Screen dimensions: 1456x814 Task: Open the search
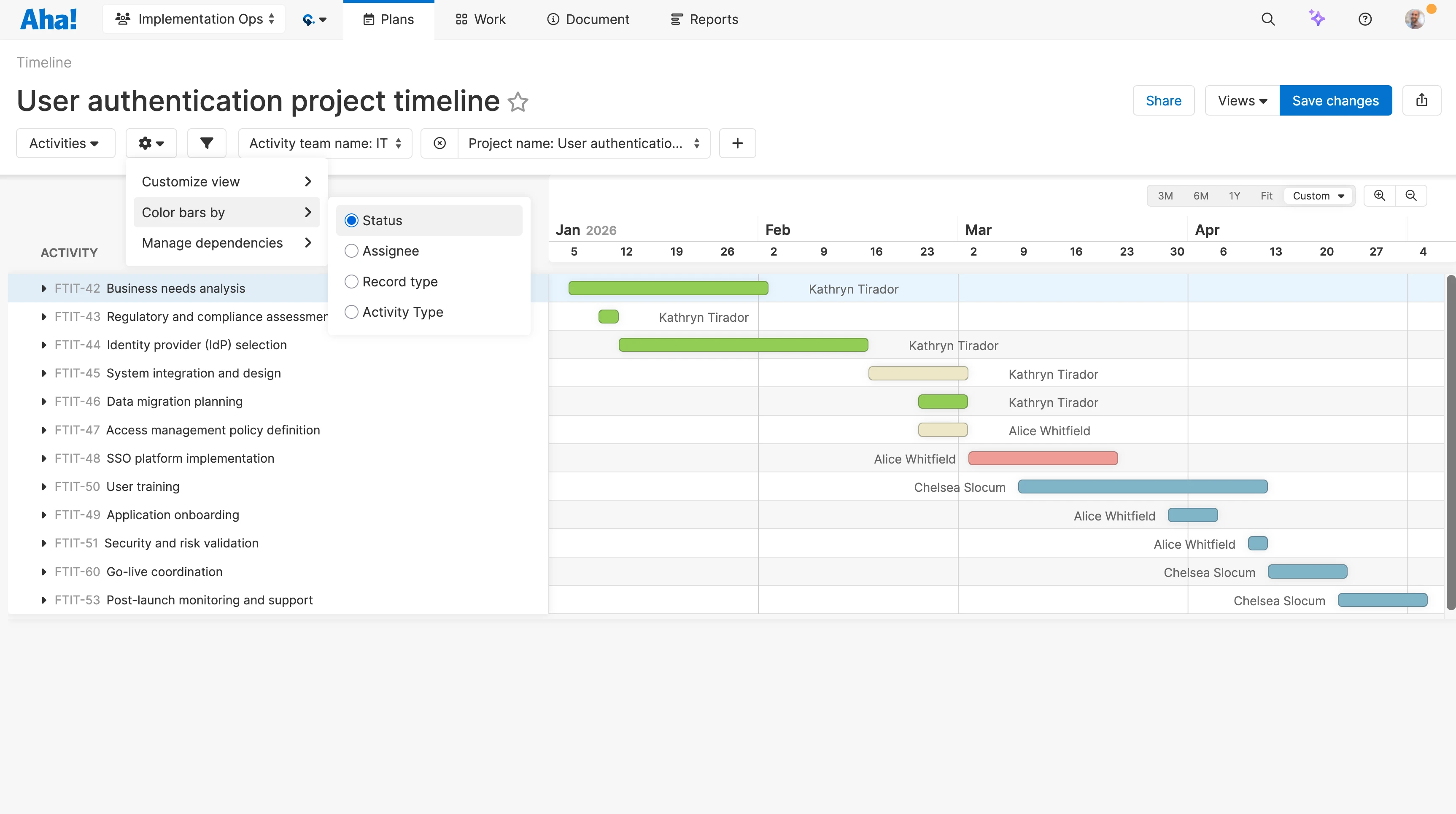coord(1268,19)
